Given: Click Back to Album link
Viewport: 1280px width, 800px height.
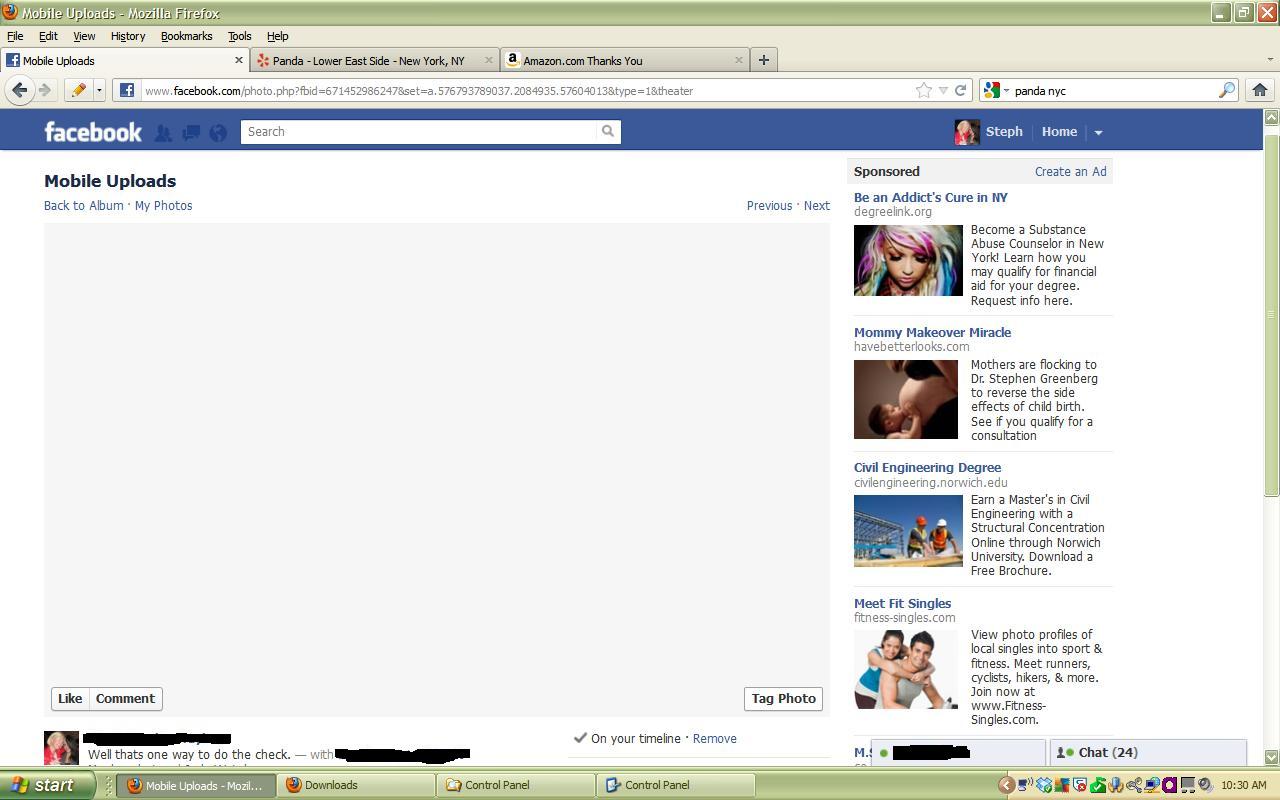Looking at the screenshot, I should point(84,205).
